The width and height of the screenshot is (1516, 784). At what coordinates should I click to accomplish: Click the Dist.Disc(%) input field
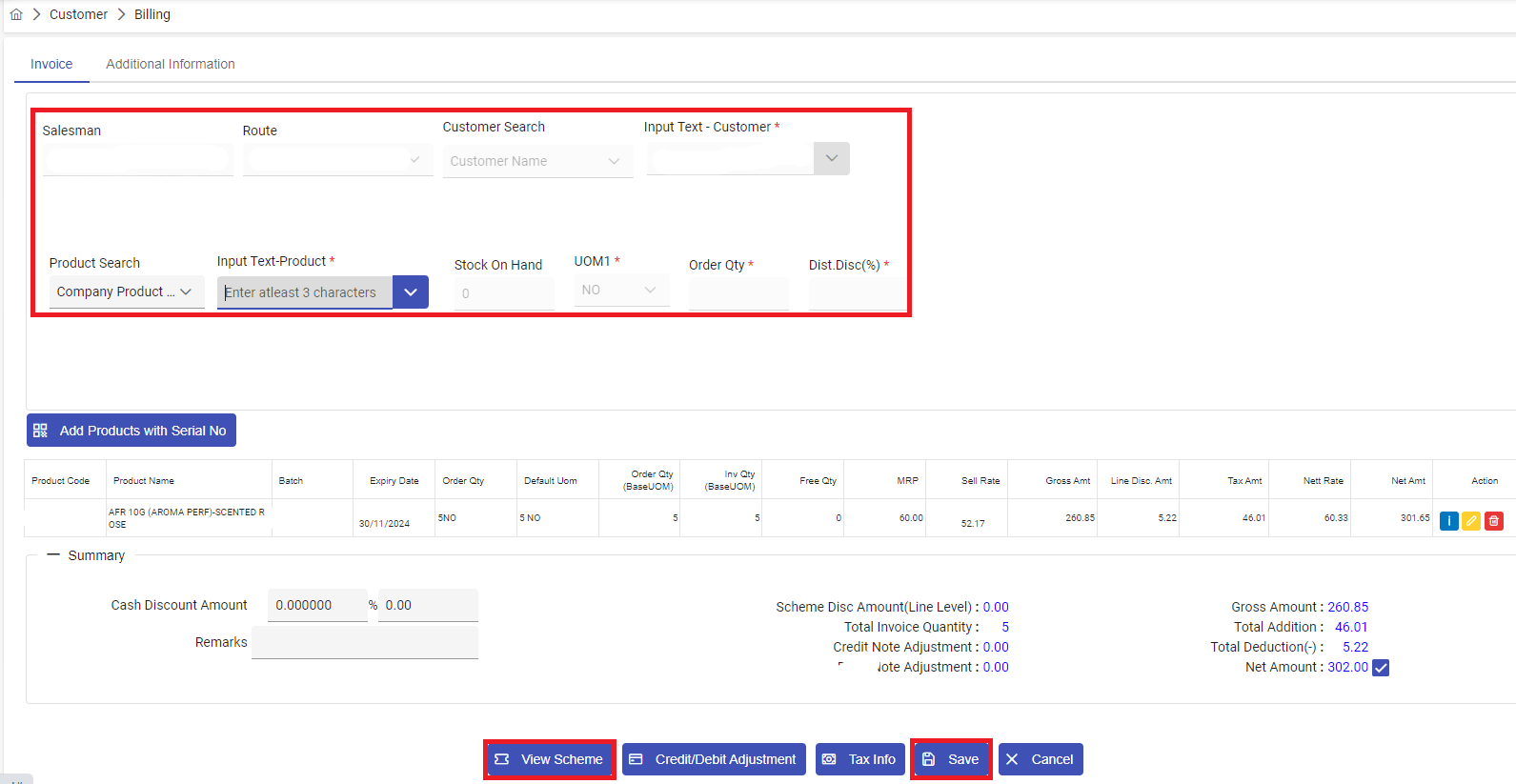857,293
